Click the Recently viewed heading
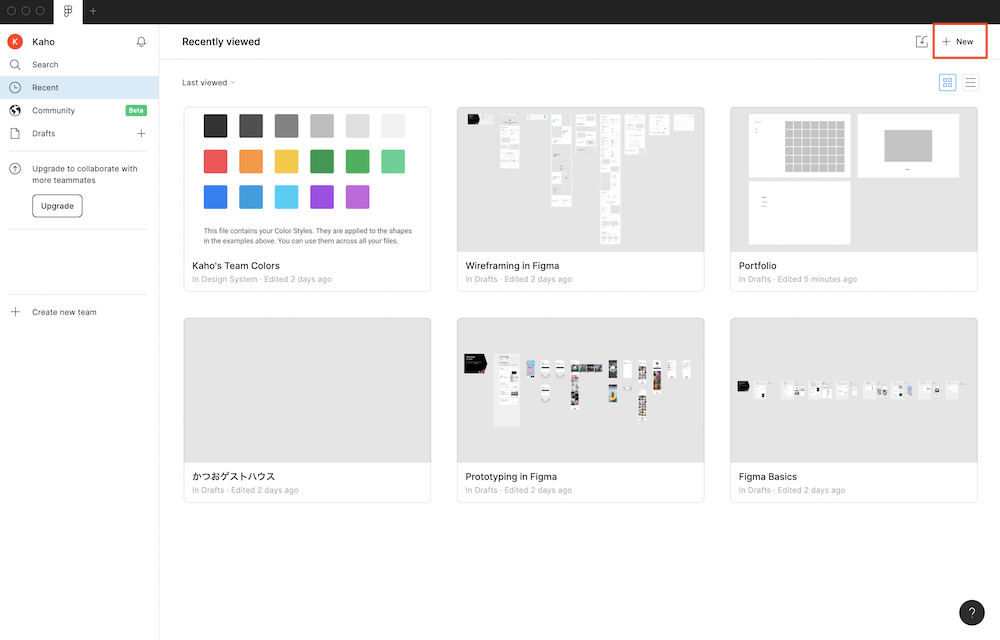 point(221,42)
